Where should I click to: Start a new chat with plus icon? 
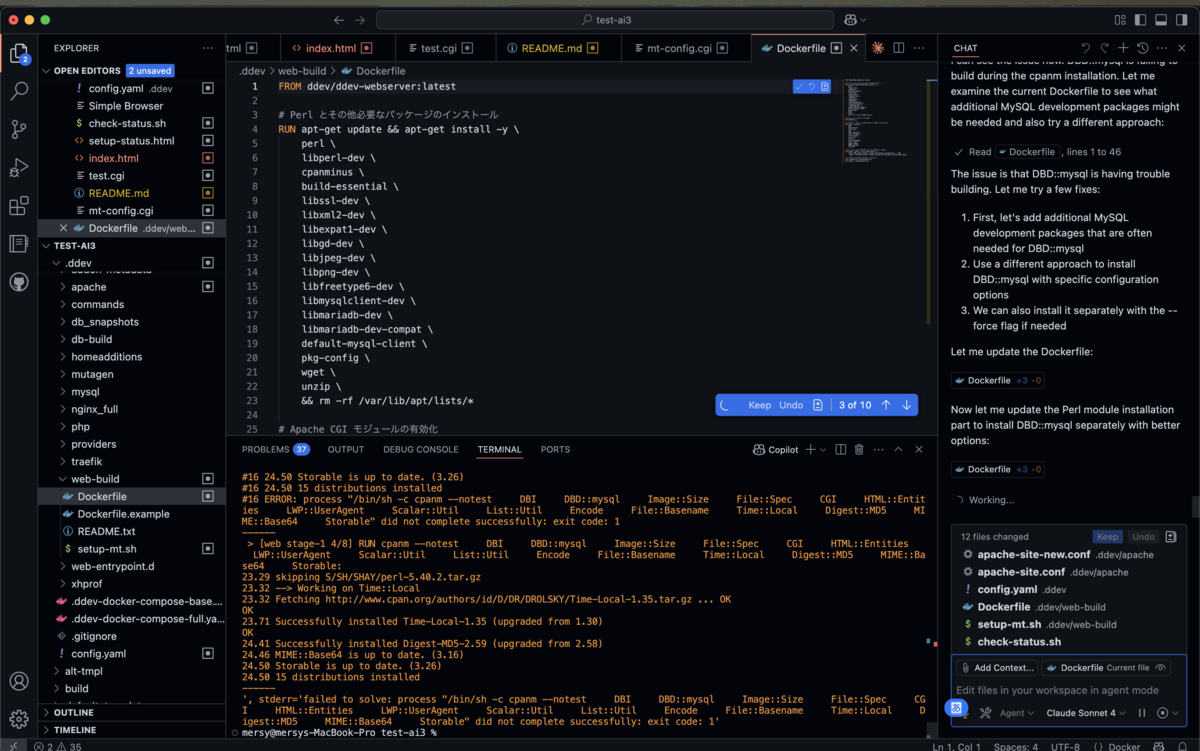pos(1123,48)
